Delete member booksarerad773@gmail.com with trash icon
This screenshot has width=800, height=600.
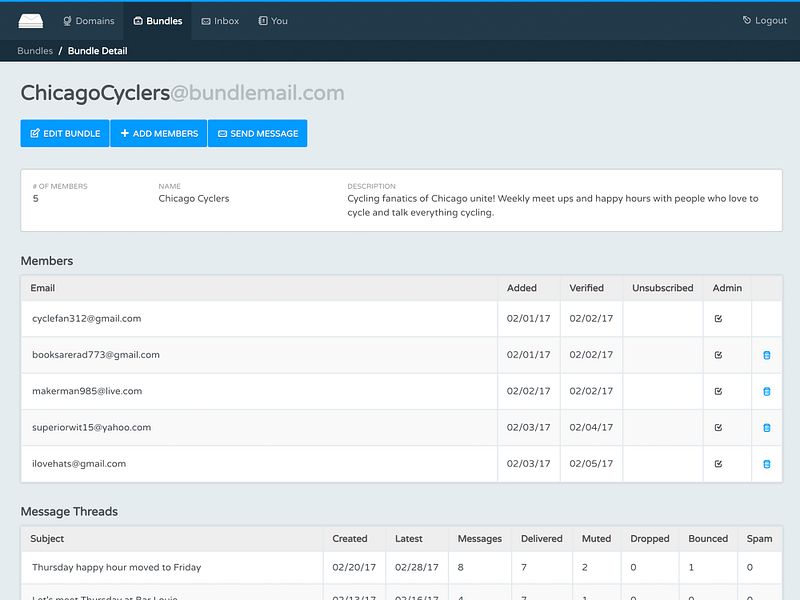point(767,355)
